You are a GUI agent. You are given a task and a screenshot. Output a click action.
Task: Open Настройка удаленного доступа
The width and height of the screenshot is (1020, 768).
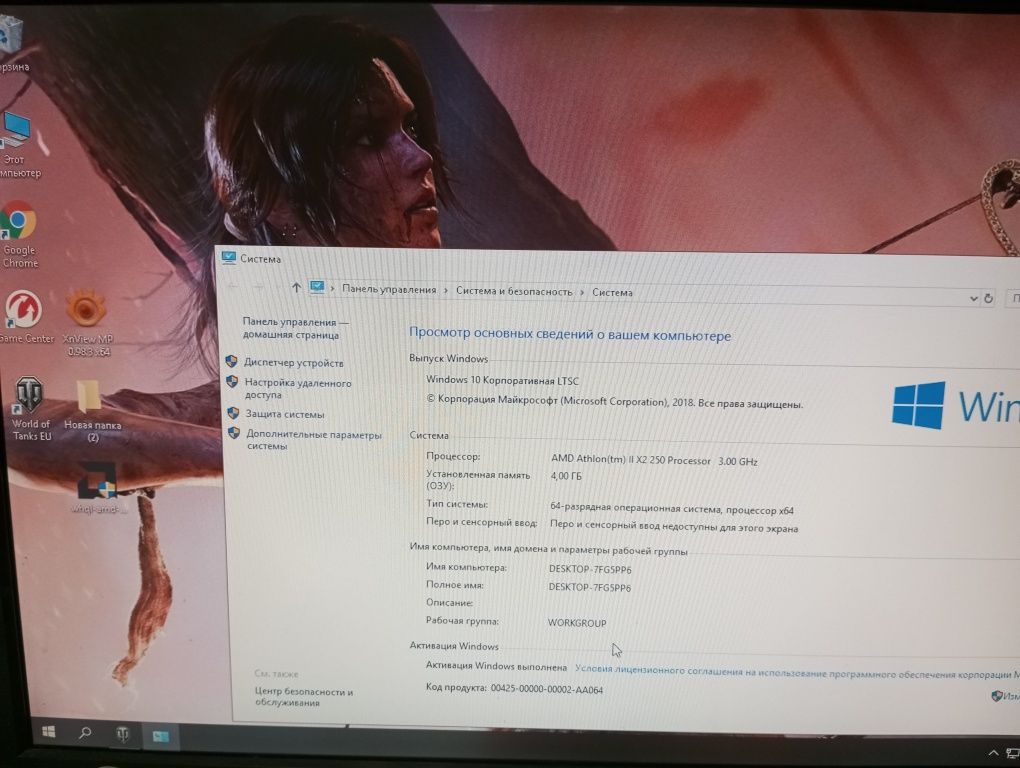coord(298,389)
